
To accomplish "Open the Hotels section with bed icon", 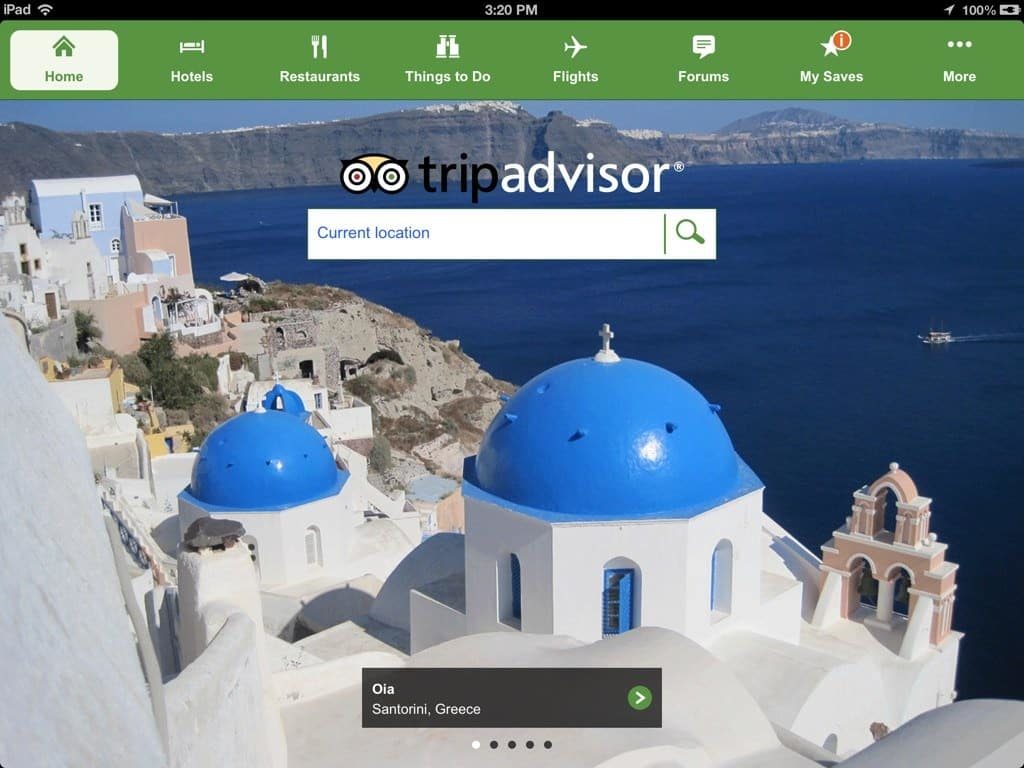I will coord(191,60).
